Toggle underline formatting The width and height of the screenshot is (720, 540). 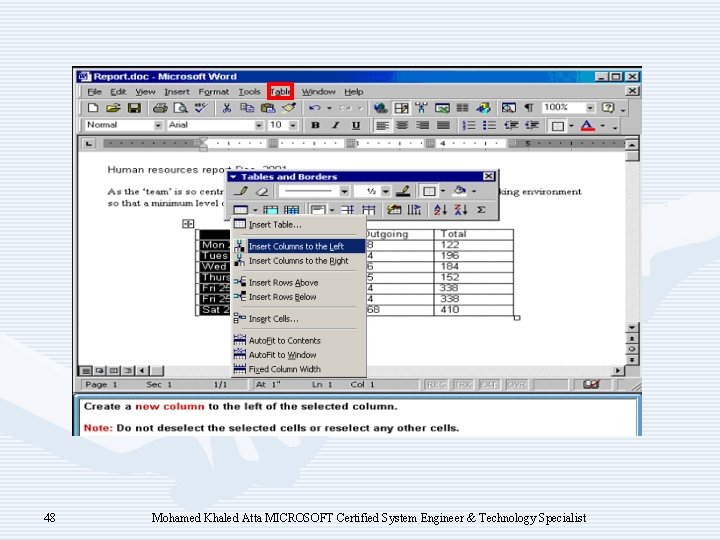(356, 125)
